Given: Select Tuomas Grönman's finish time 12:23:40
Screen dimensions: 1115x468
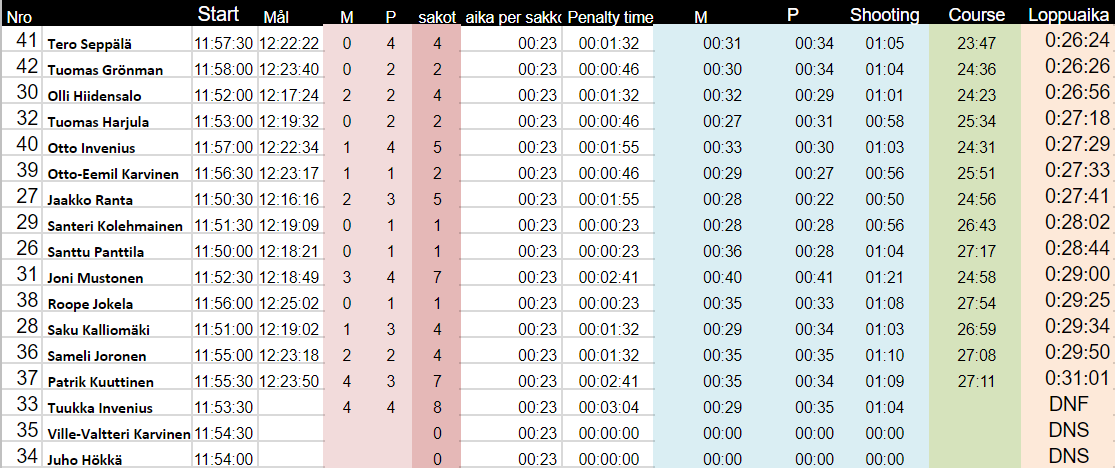Looking at the screenshot, I should (x=289, y=69).
